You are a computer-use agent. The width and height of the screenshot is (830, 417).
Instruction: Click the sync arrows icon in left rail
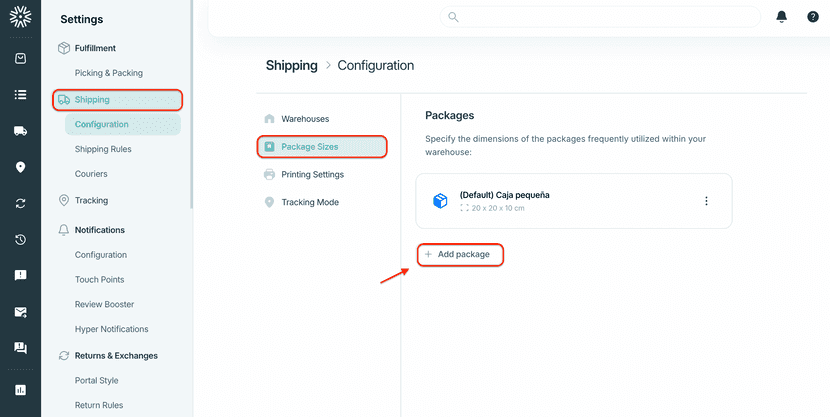coord(20,203)
